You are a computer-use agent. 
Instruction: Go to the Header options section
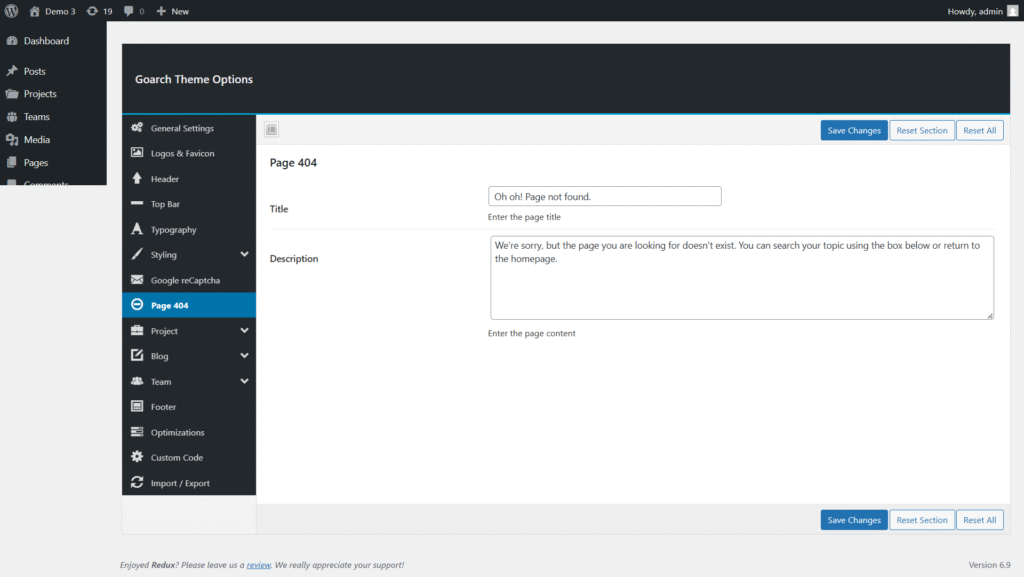(x=189, y=179)
